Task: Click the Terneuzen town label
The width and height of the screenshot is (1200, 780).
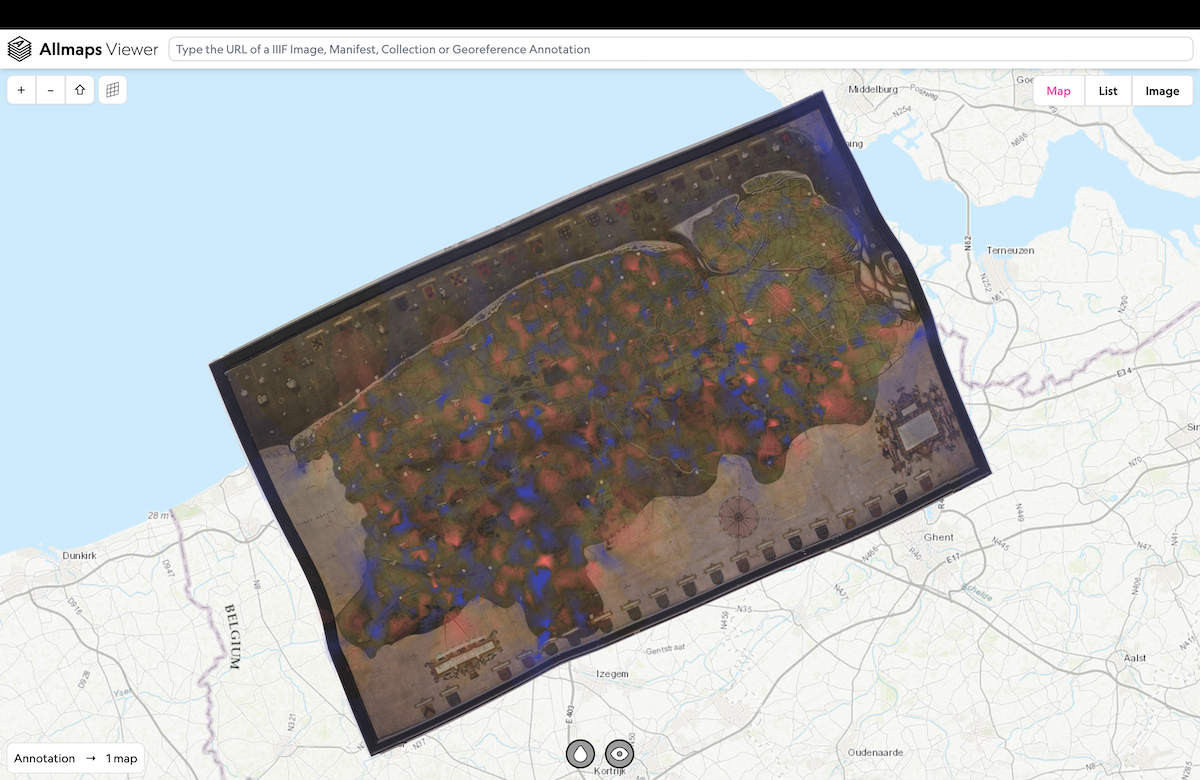Action: 1010,250
